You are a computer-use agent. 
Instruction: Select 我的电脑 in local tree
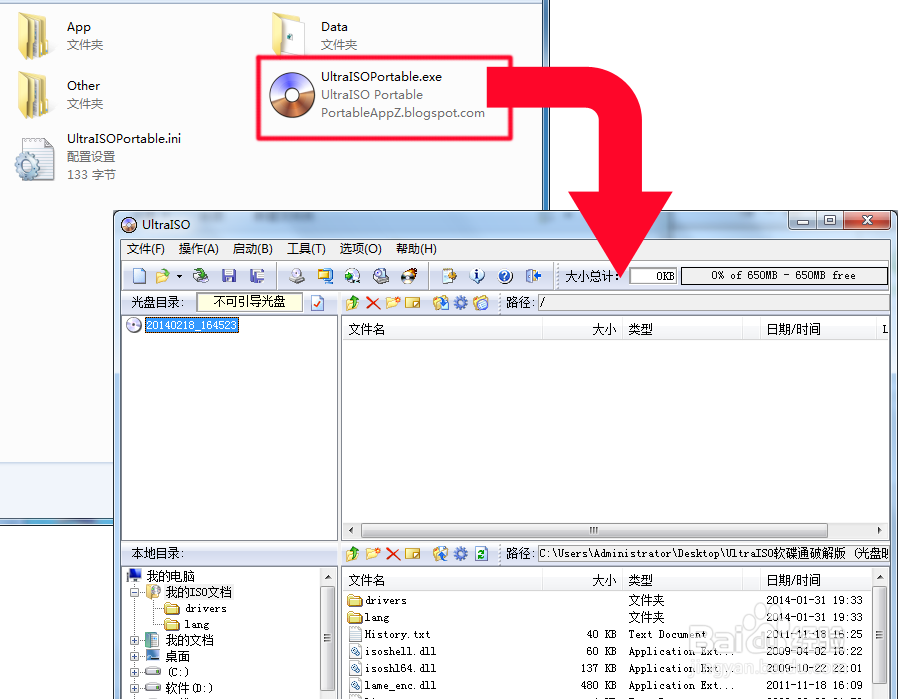pyautogui.click(x=170, y=576)
